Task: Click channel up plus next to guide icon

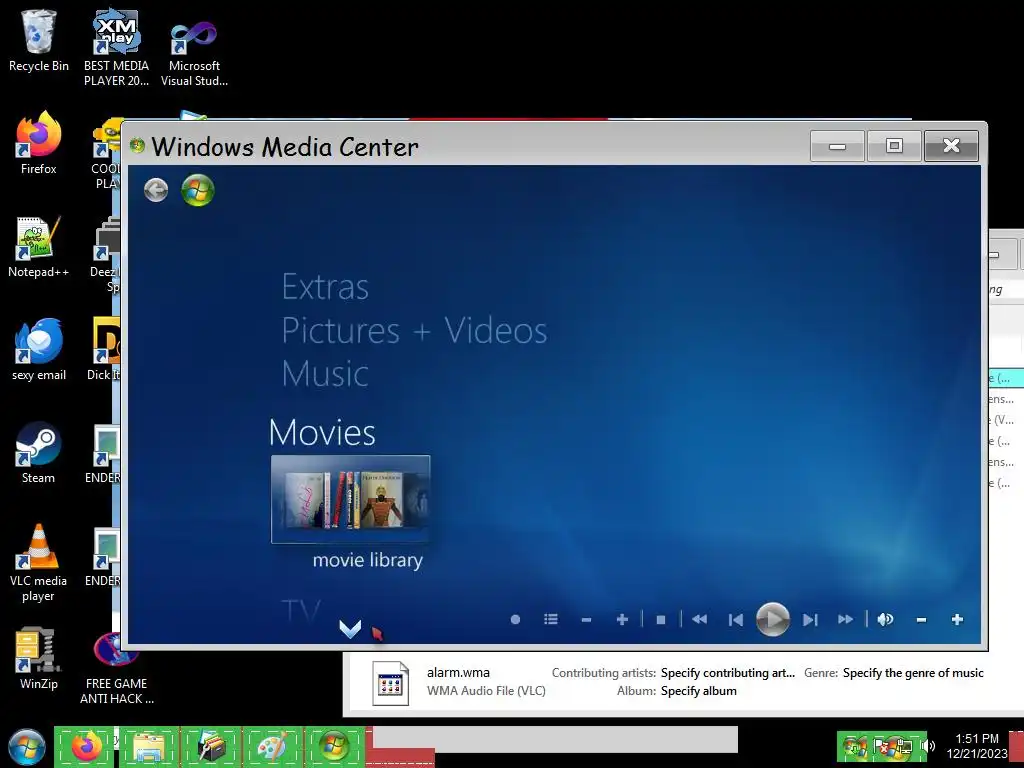Action: (622, 619)
